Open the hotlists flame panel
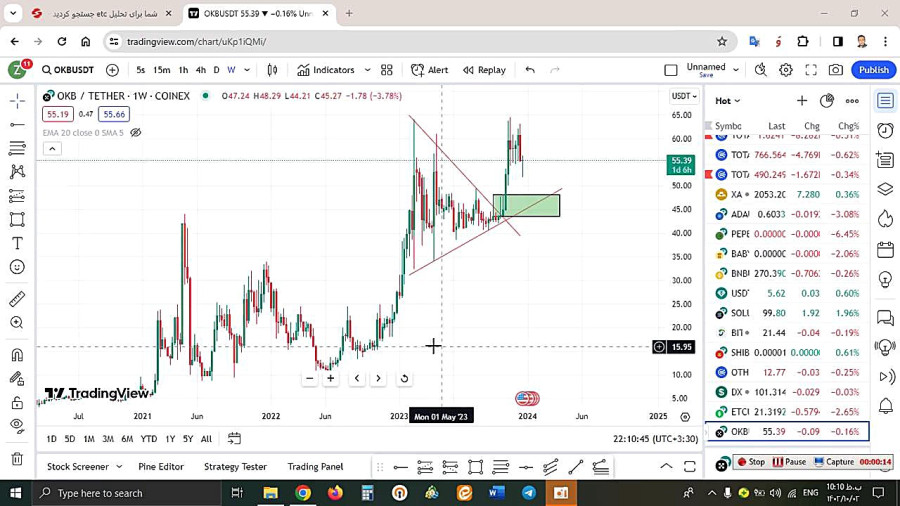 885,219
